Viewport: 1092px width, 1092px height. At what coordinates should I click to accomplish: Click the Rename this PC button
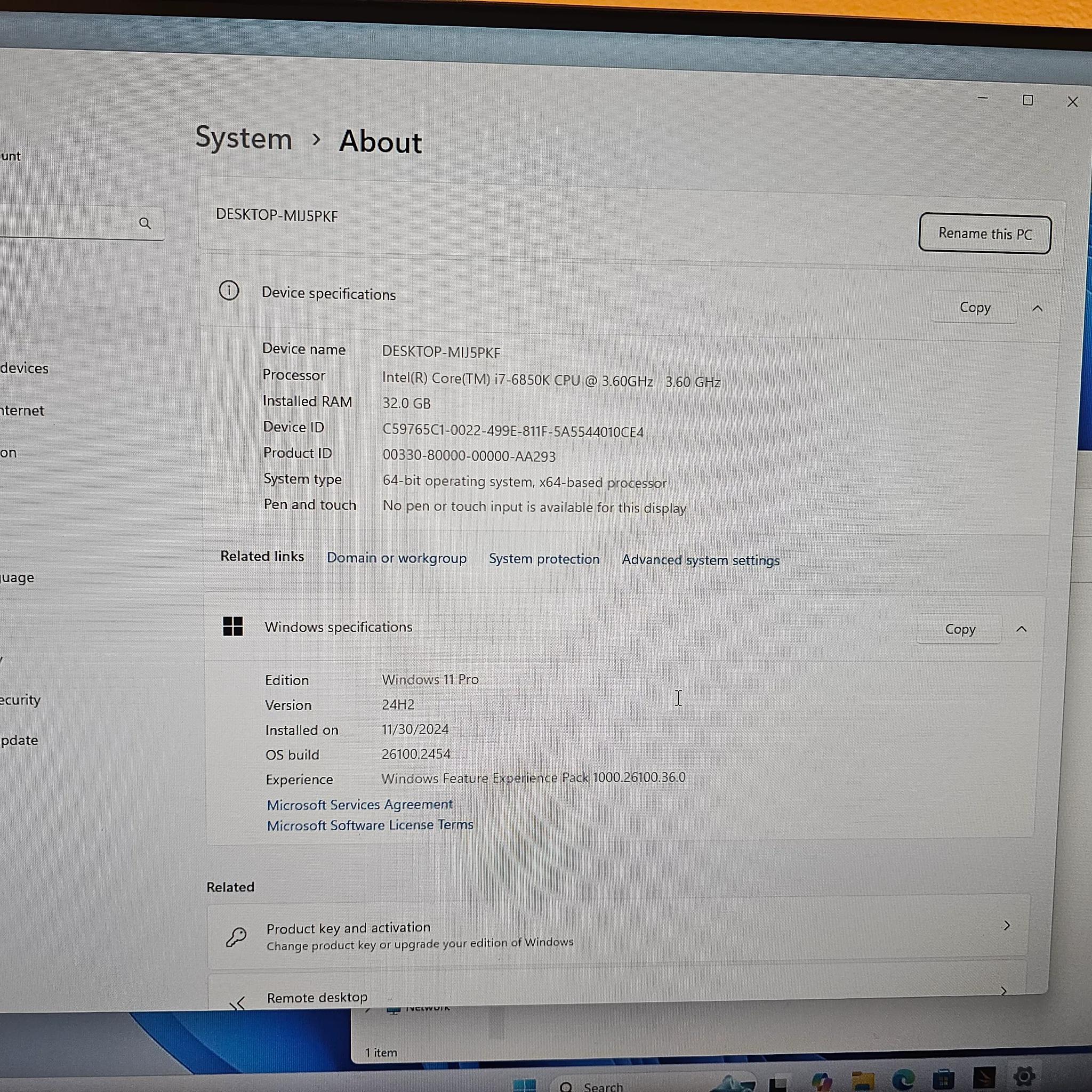985,234
